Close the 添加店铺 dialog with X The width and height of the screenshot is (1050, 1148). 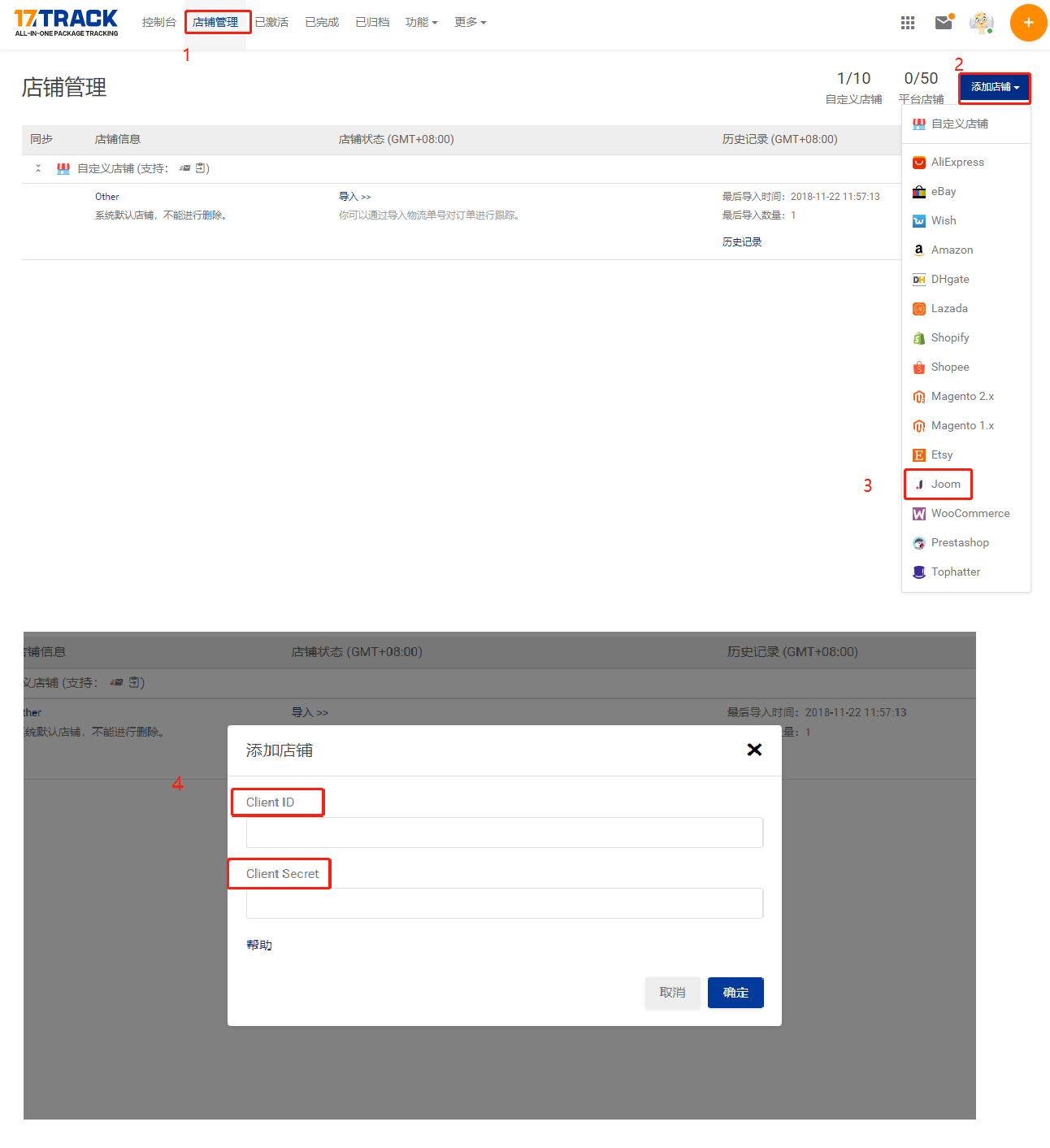[754, 750]
